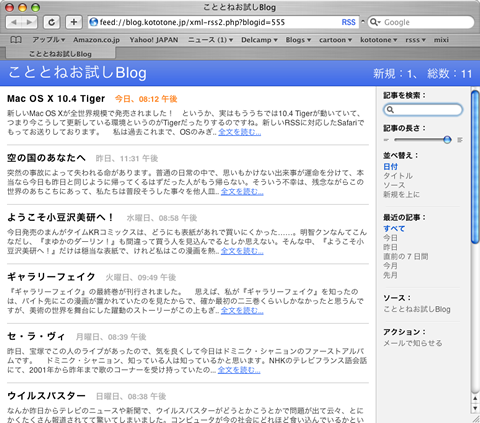
Task: Read full text of Mac OS X Tiger article
Action: click(240, 132)
